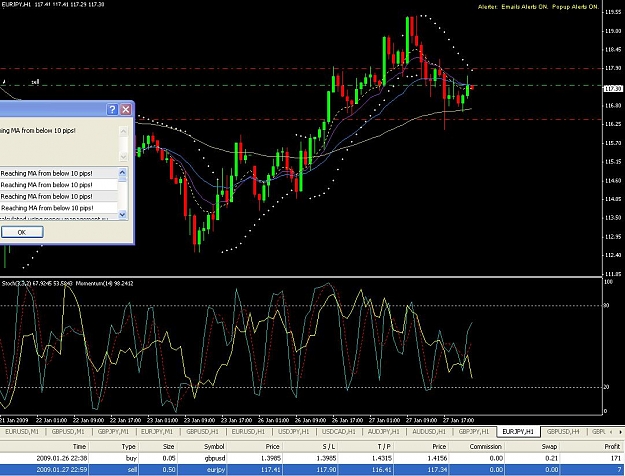The height and width of the screenshot is (476, 625).
Task: Click the Swap column header
Action: tap(531, 446)
